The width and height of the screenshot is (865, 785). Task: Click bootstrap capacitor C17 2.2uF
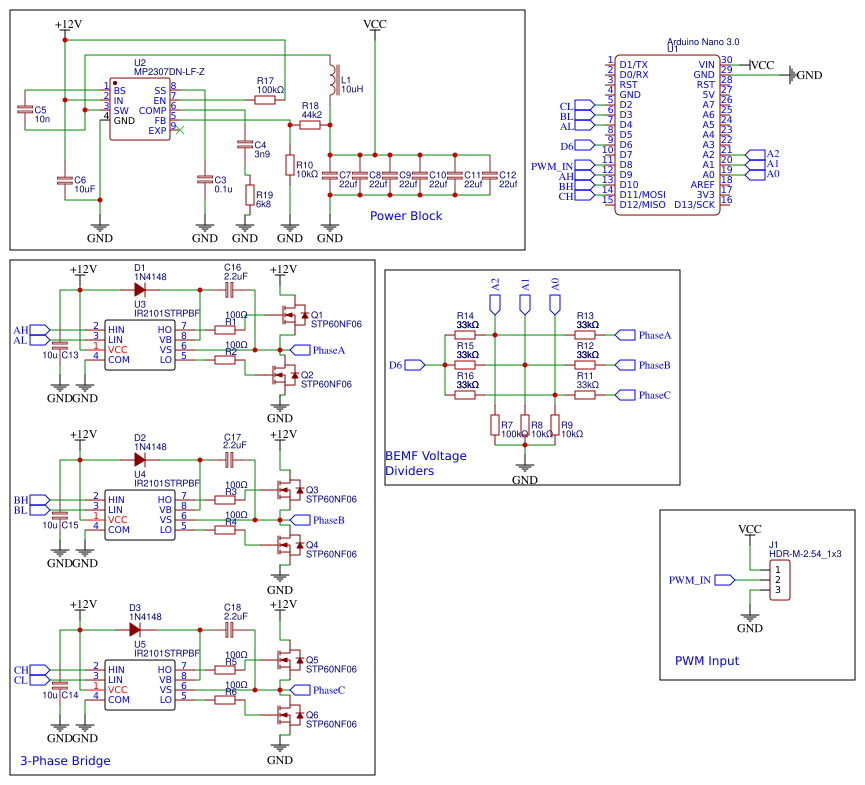click(229, 460)
